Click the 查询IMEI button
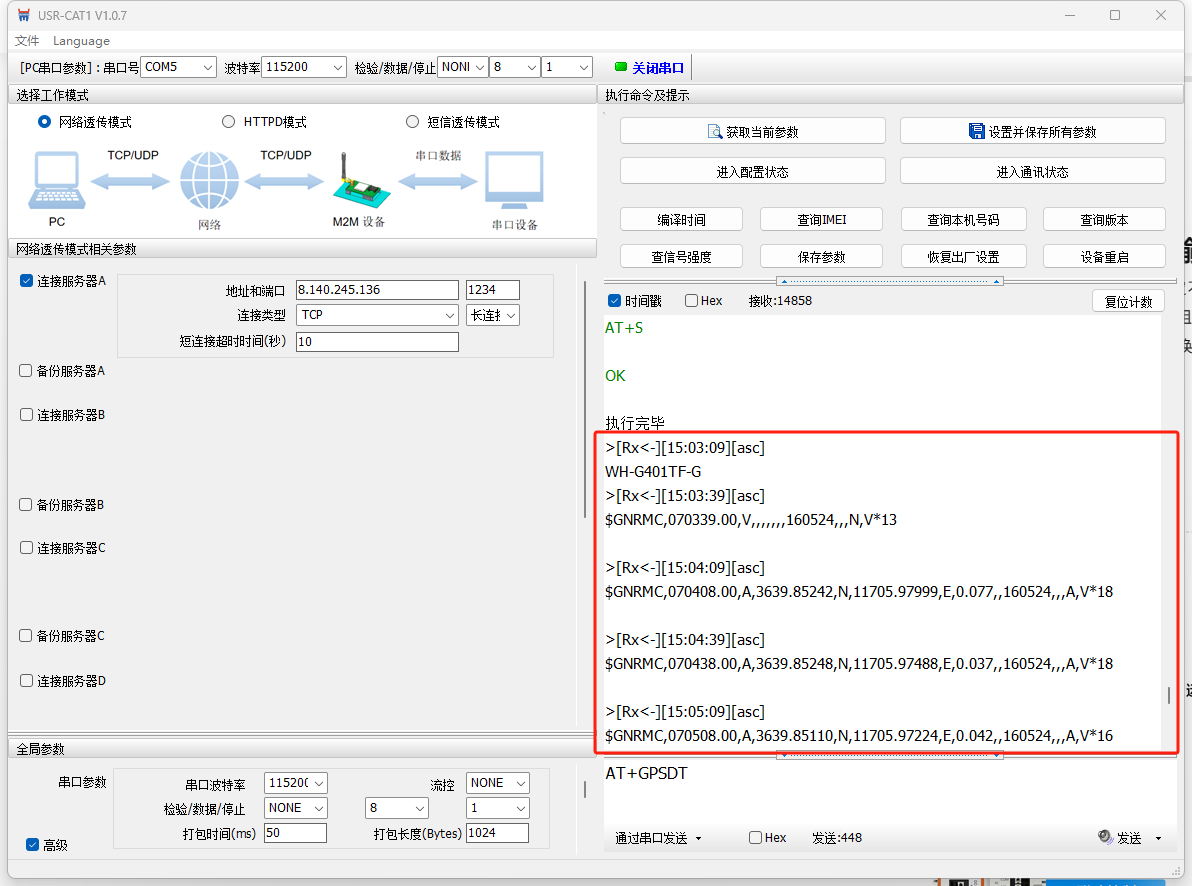This screenshot has width=1192, height=886. point(821,220)
